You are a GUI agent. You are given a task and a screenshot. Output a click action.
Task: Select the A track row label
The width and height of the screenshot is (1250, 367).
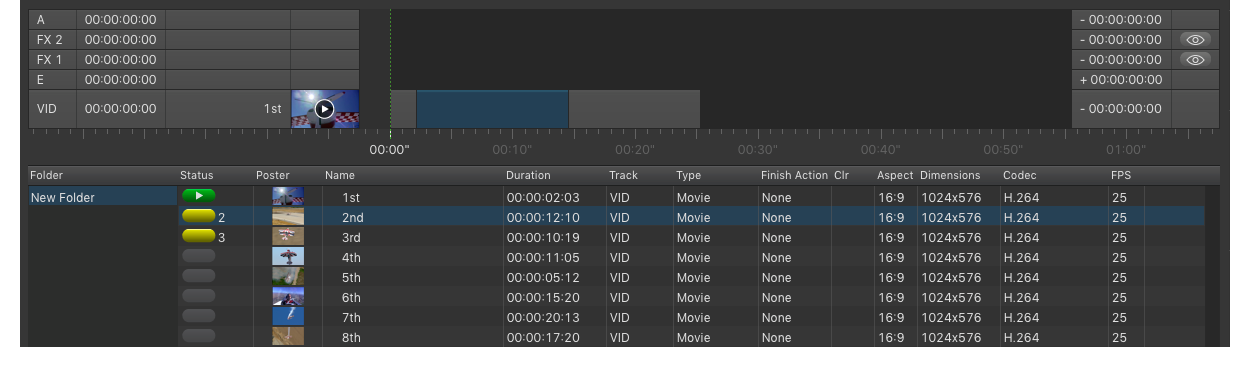tap(41, 20)
